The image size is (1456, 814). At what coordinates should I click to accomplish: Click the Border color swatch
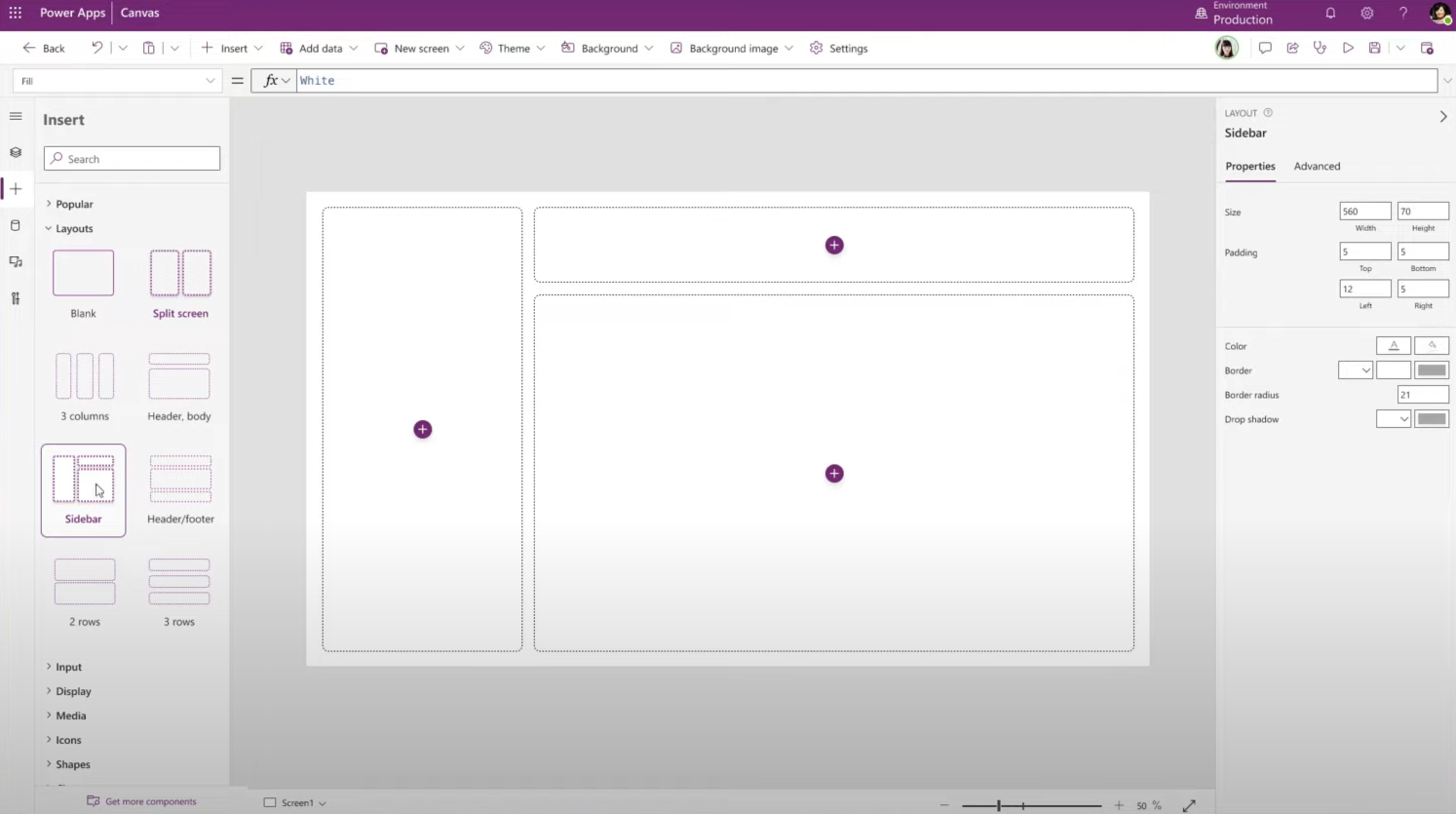[x=1432, y=370]
